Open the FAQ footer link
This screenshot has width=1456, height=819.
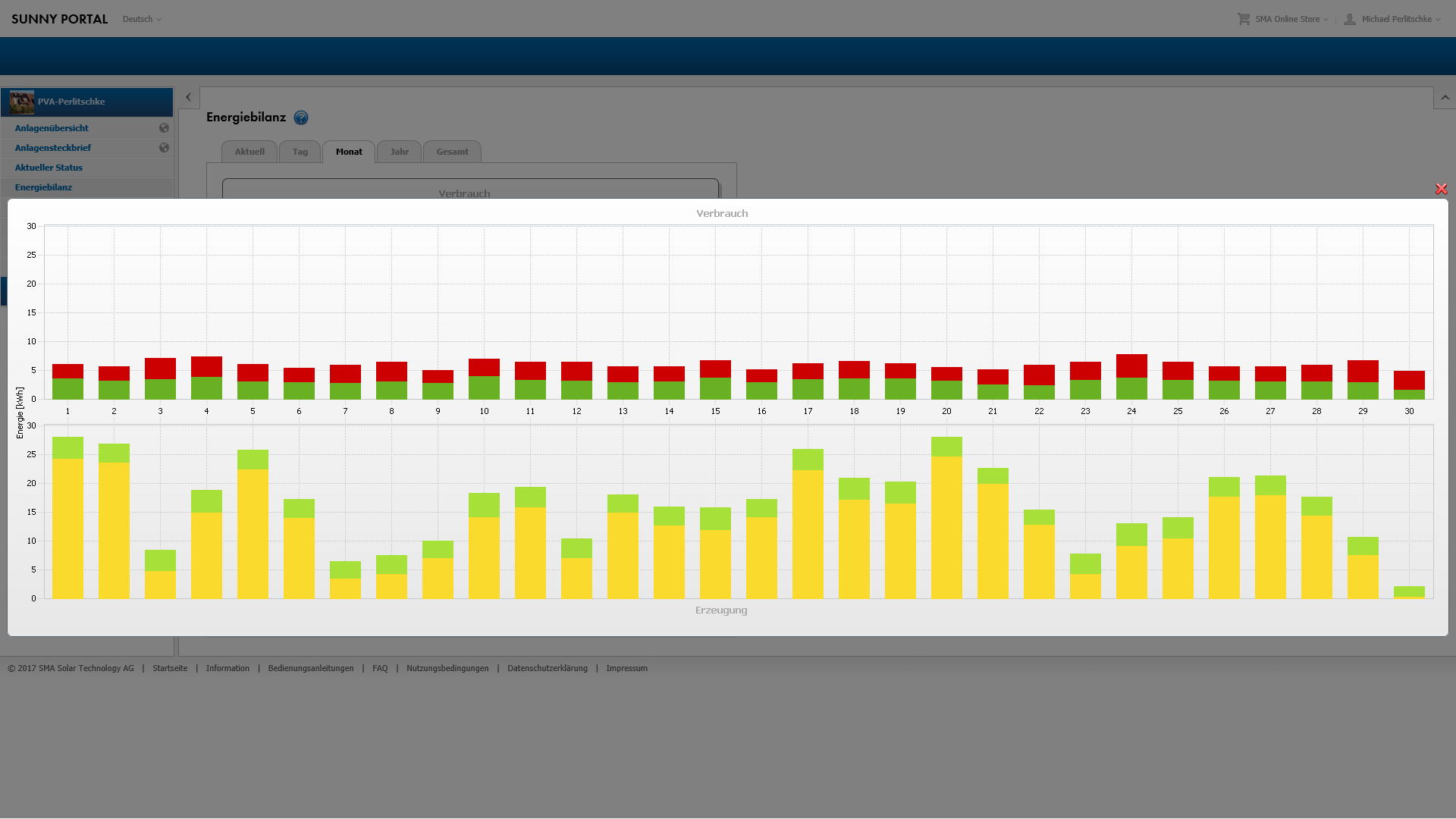[380, 668]
